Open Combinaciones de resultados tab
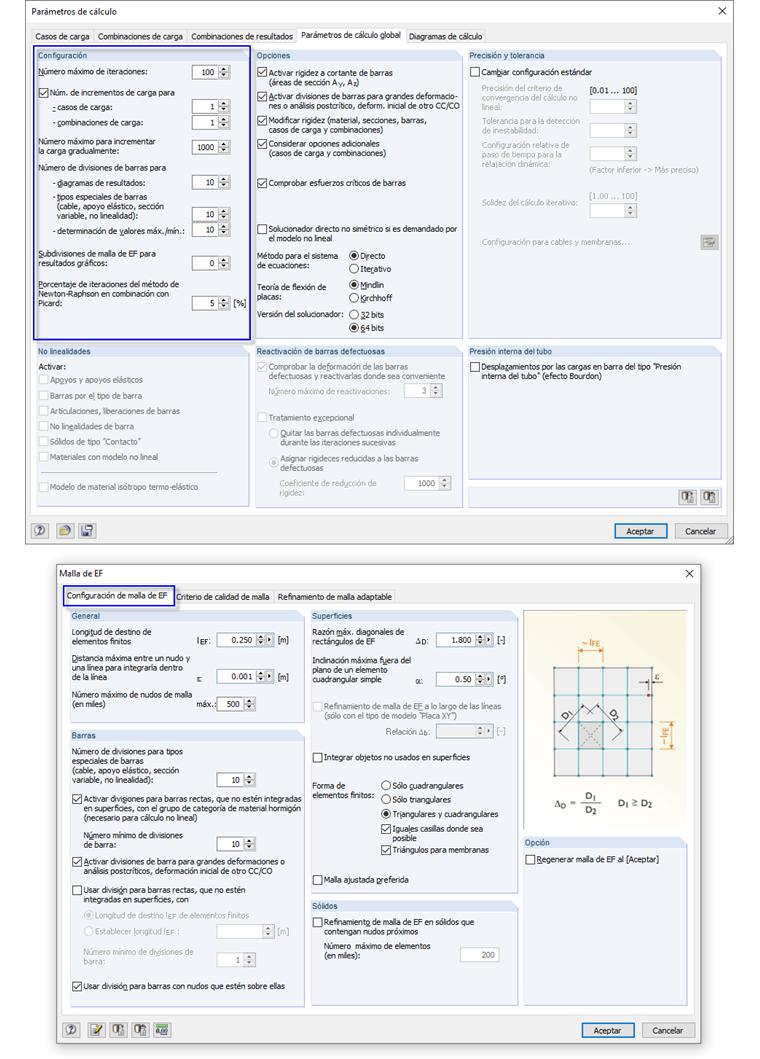This screenshot has height=1059, width=760. (x=242, y=36)
